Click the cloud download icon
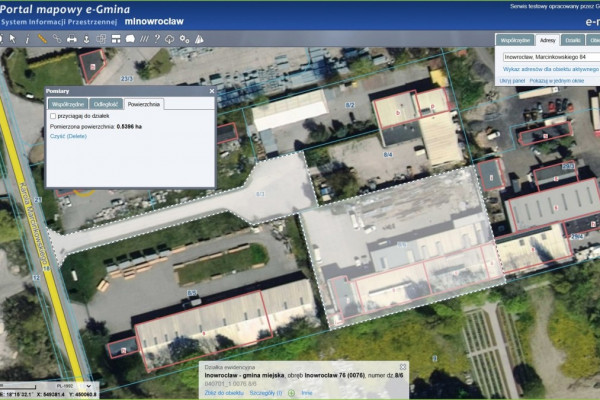The height and width of the screenshot is (400, 600). [x=170, y=39]
